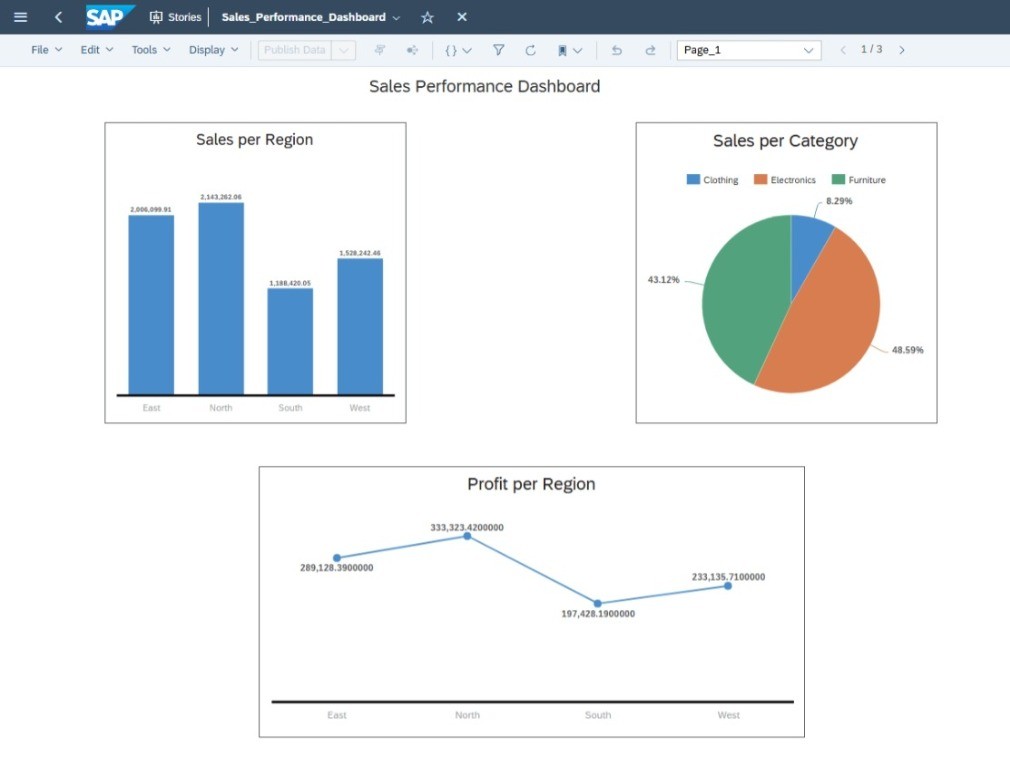Click the 43.12% pie label
Image resolution: width=1010 pixels, height=765 pixels.
[663, 279]
